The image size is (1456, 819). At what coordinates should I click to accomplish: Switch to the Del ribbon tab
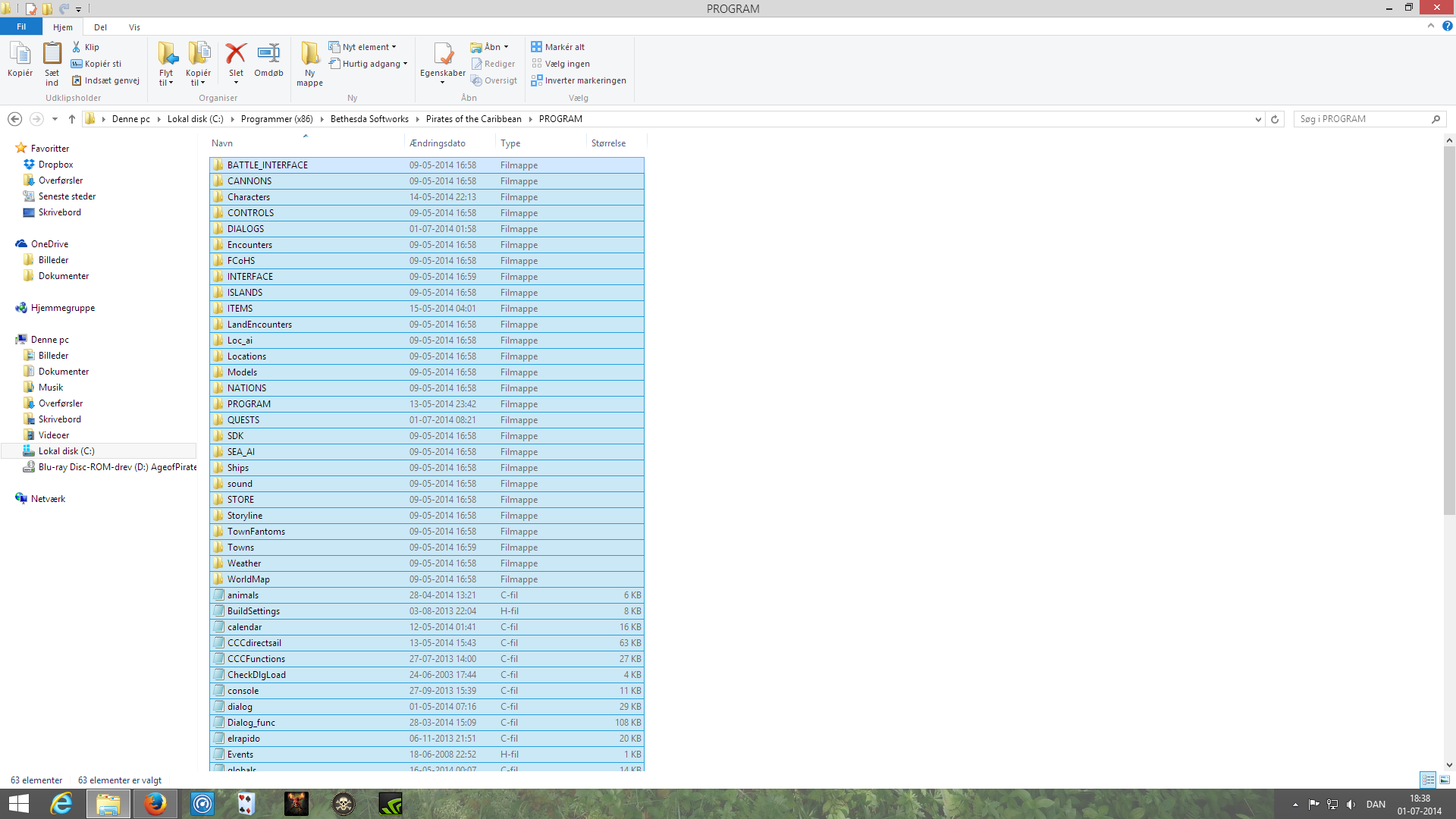[100, 27]
